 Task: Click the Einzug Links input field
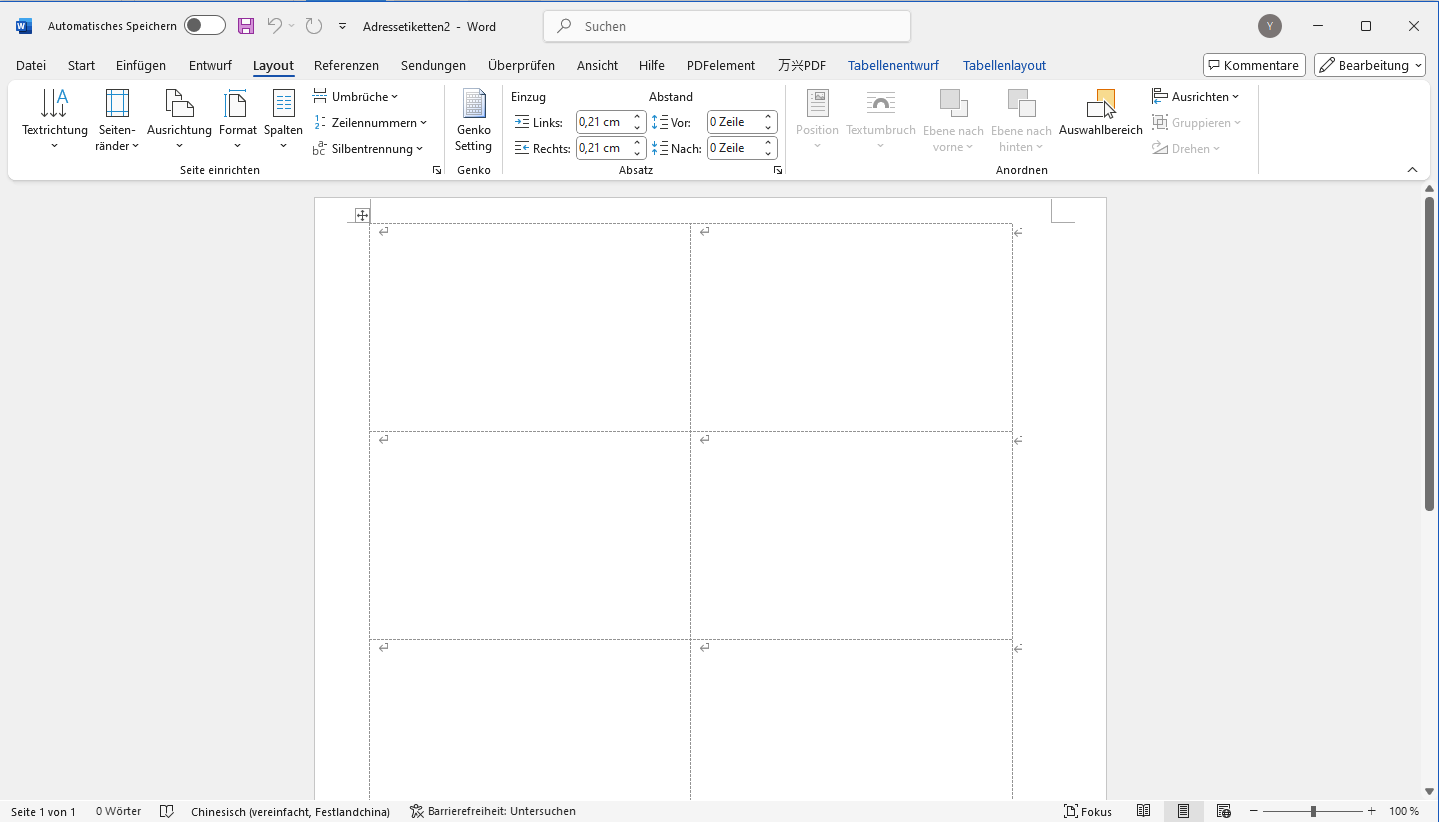pyautogui.click(x=604, y=122)
